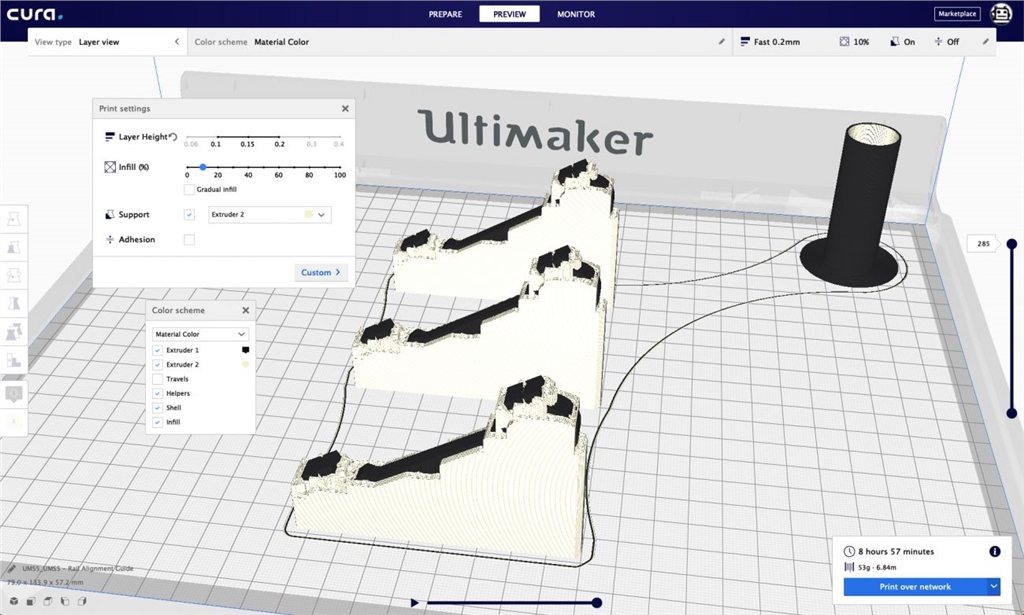Image resolution: width=1024 pixels, height=615 pixels.
Task: Open the dropdown arrow next to Print over network
Action: tap(993, 586)
